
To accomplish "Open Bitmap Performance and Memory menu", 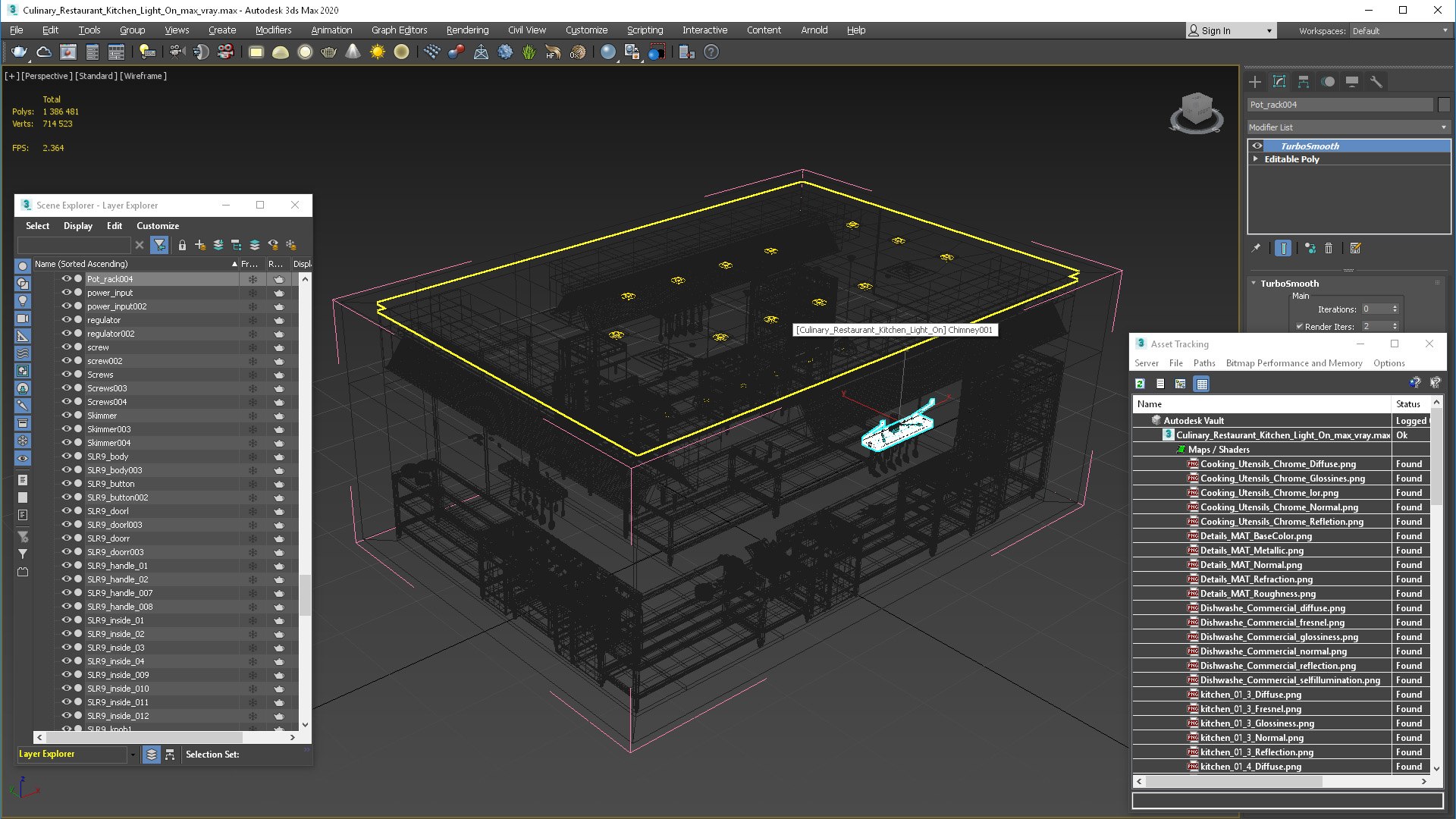I will click(1294, 363).
